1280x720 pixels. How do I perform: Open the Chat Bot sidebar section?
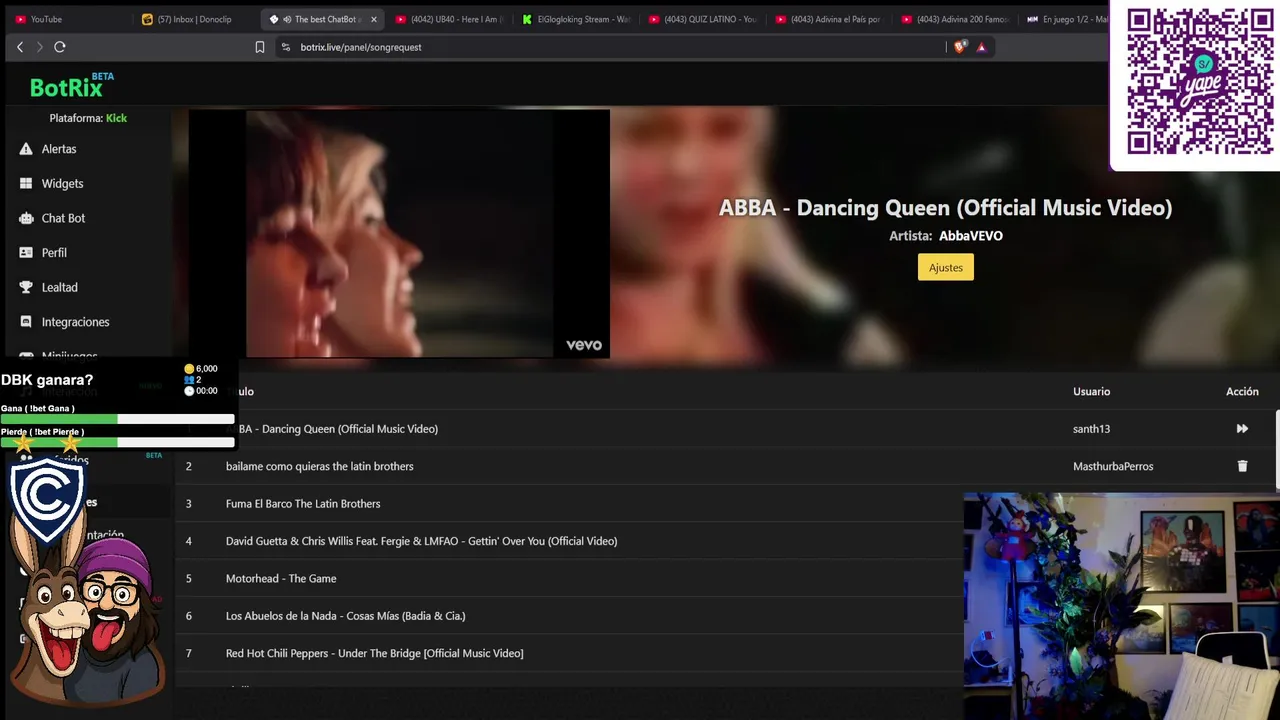63,218
